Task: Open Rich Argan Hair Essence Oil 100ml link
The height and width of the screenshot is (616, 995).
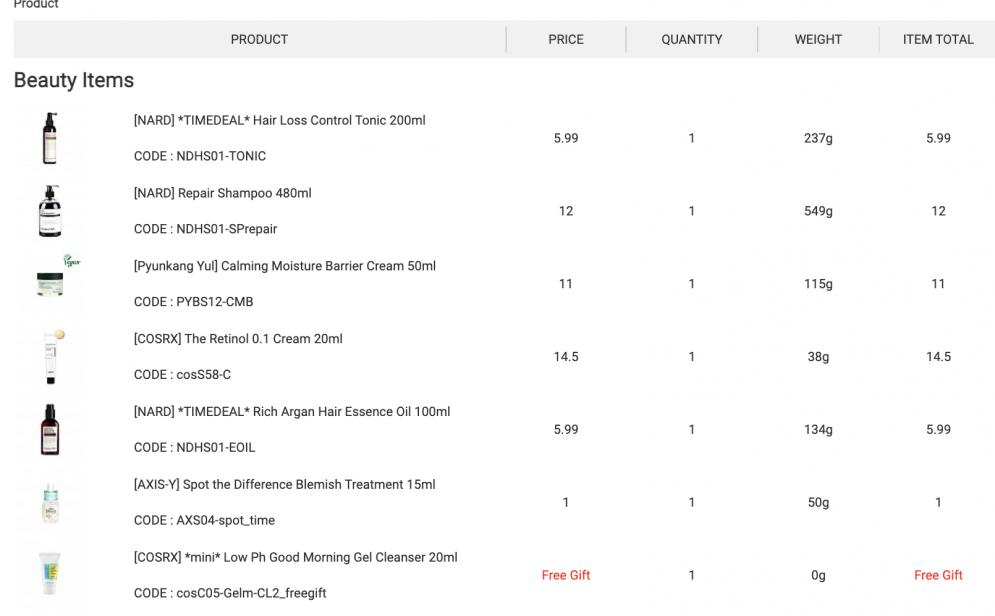Action: tap(291, 412)
